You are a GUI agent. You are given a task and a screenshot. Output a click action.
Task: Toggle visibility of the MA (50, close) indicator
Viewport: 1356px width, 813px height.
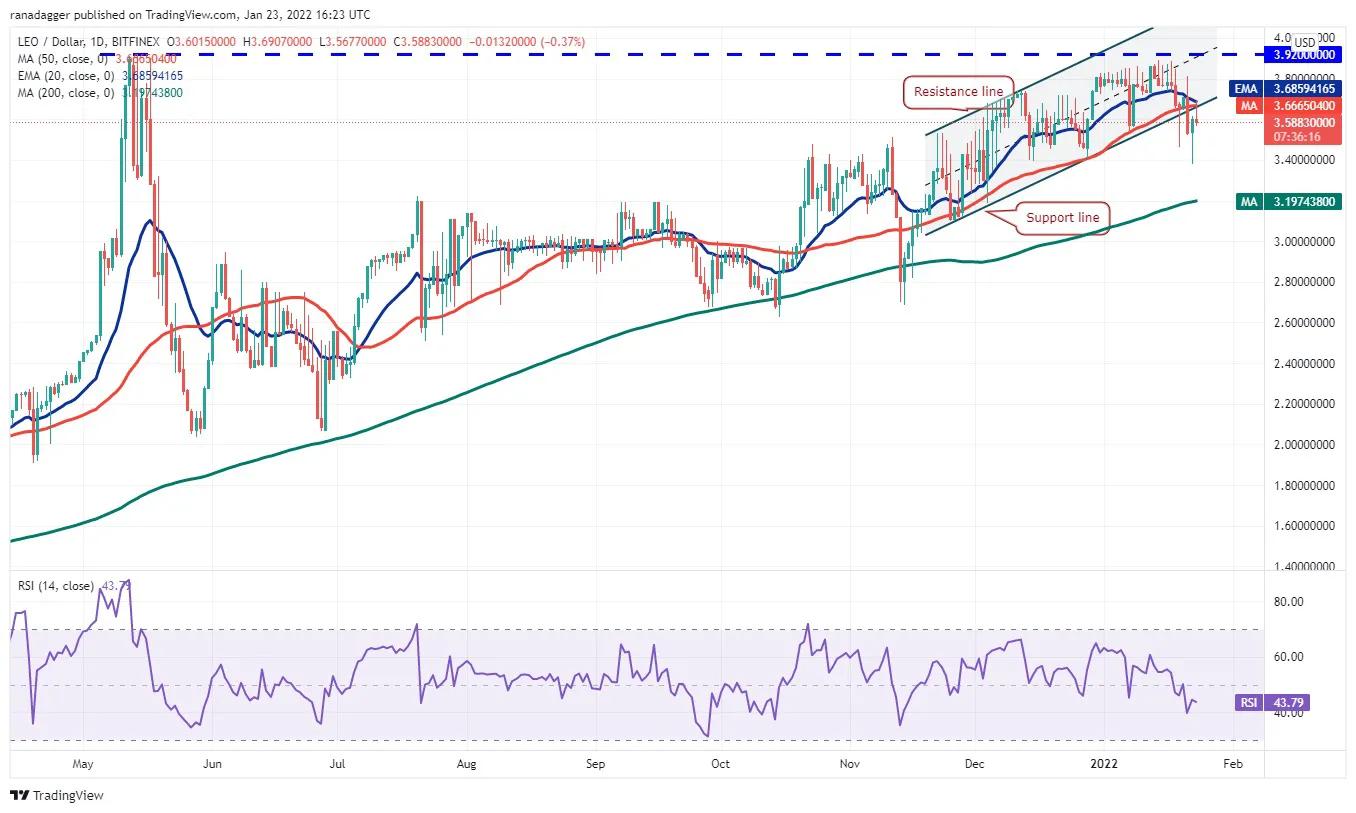tap(60, 58)
